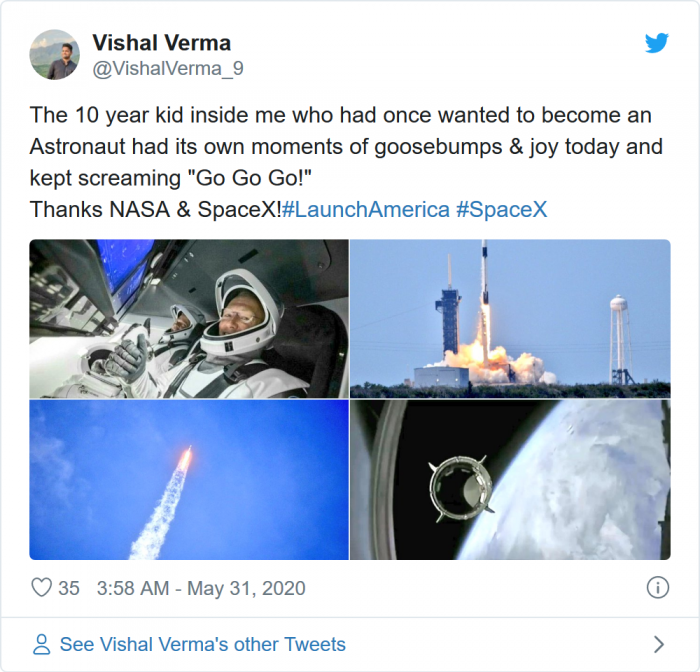The height and width of the screenshot is (672, 700).
Task: Open the astronauts in capsule photo
Action: pyautogui.click(x=188, y=318)
